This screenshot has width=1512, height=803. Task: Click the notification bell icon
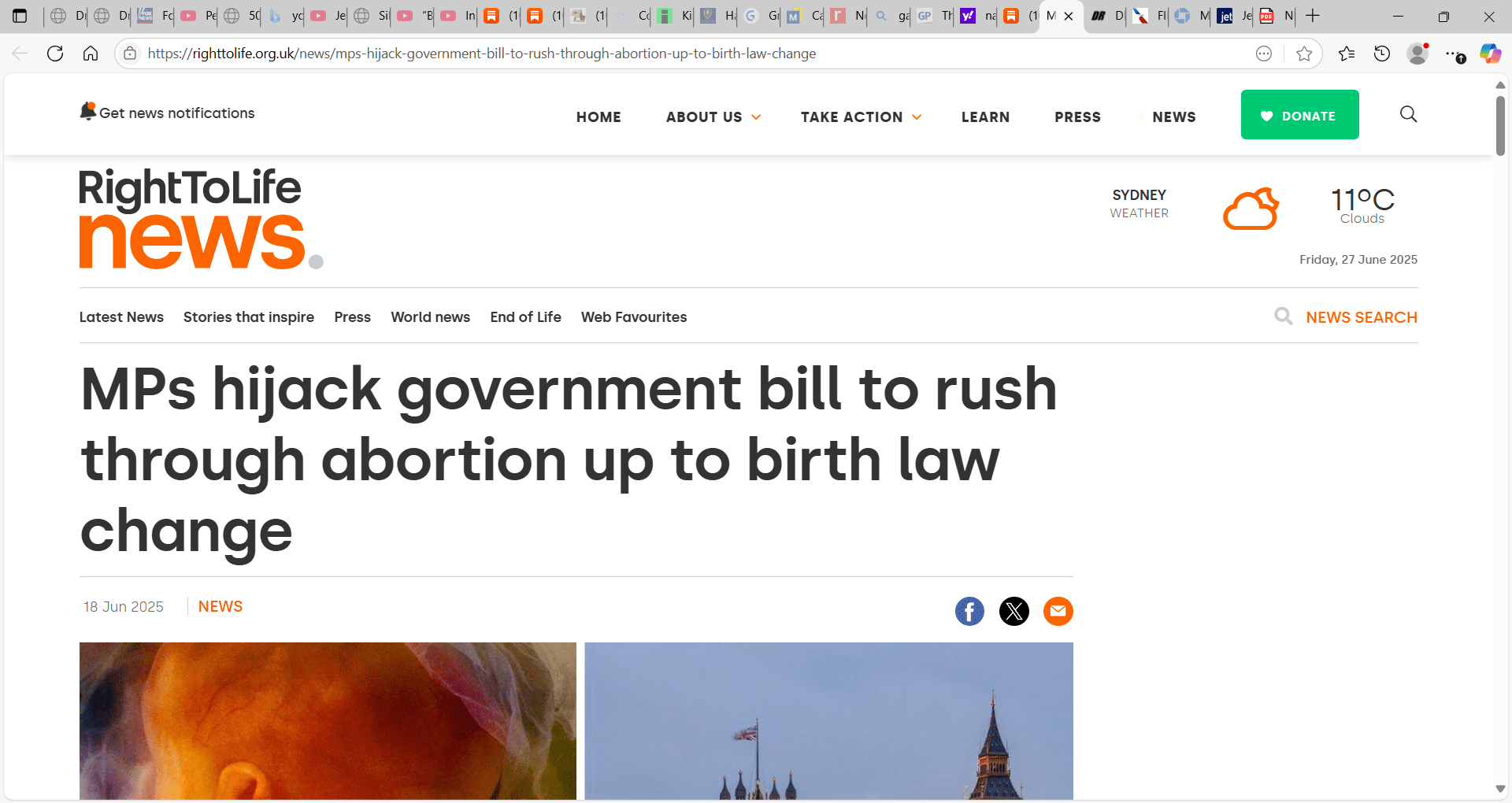88,112
